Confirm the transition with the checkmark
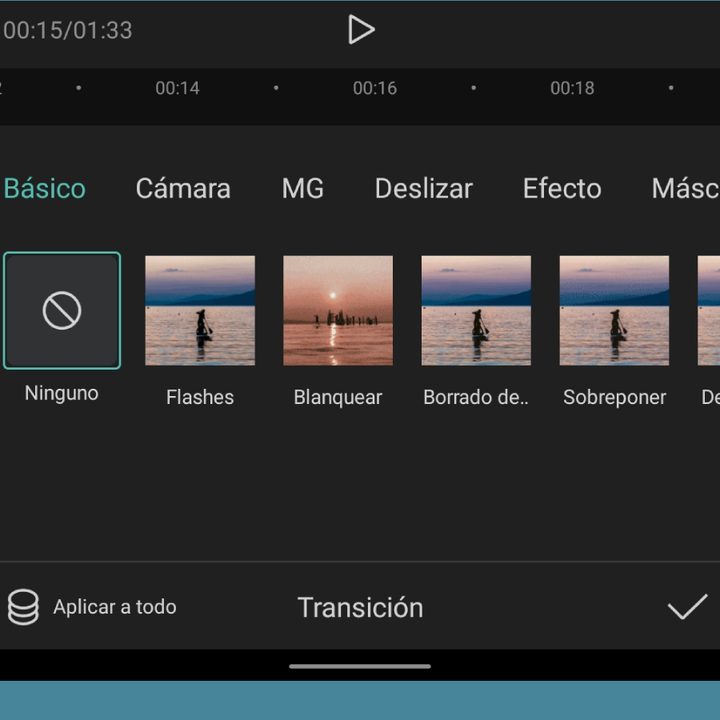Image resolution: width=720 pixels, height=720 pixels. [687, 607]
